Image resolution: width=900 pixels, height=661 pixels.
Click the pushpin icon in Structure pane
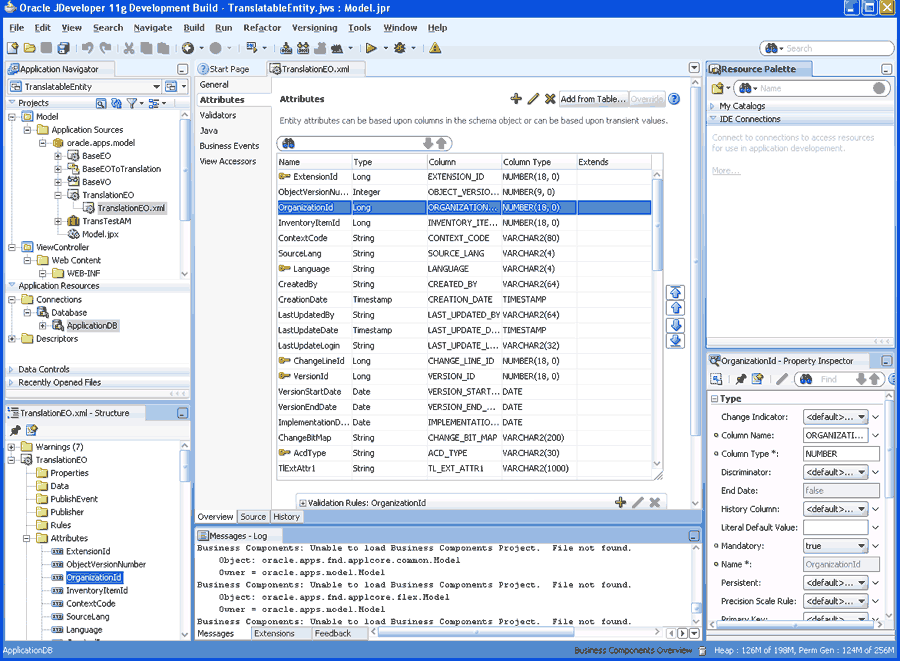click(15, 430)
